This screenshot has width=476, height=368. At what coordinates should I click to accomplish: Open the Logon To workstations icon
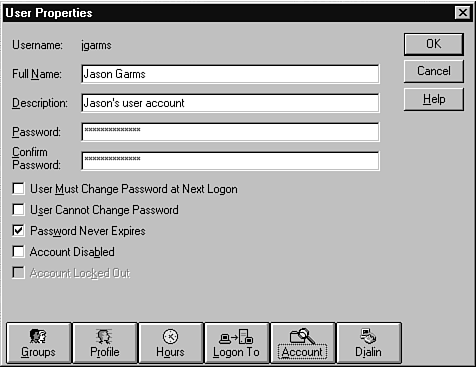click(x=236, y=343)
